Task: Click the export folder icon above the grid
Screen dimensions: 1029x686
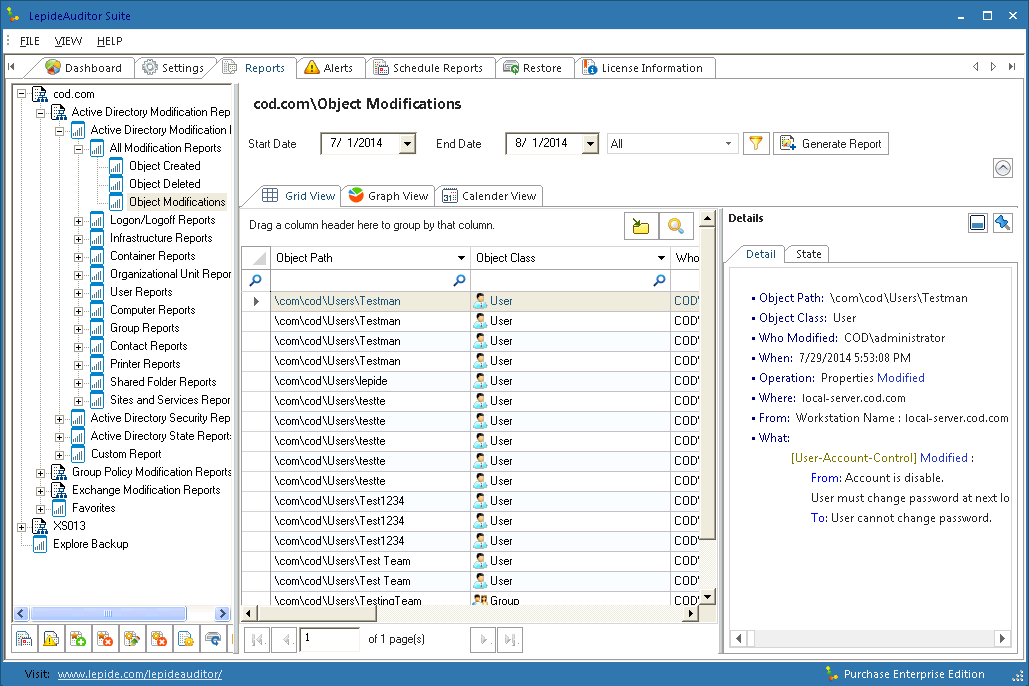Action: (640, 226)
